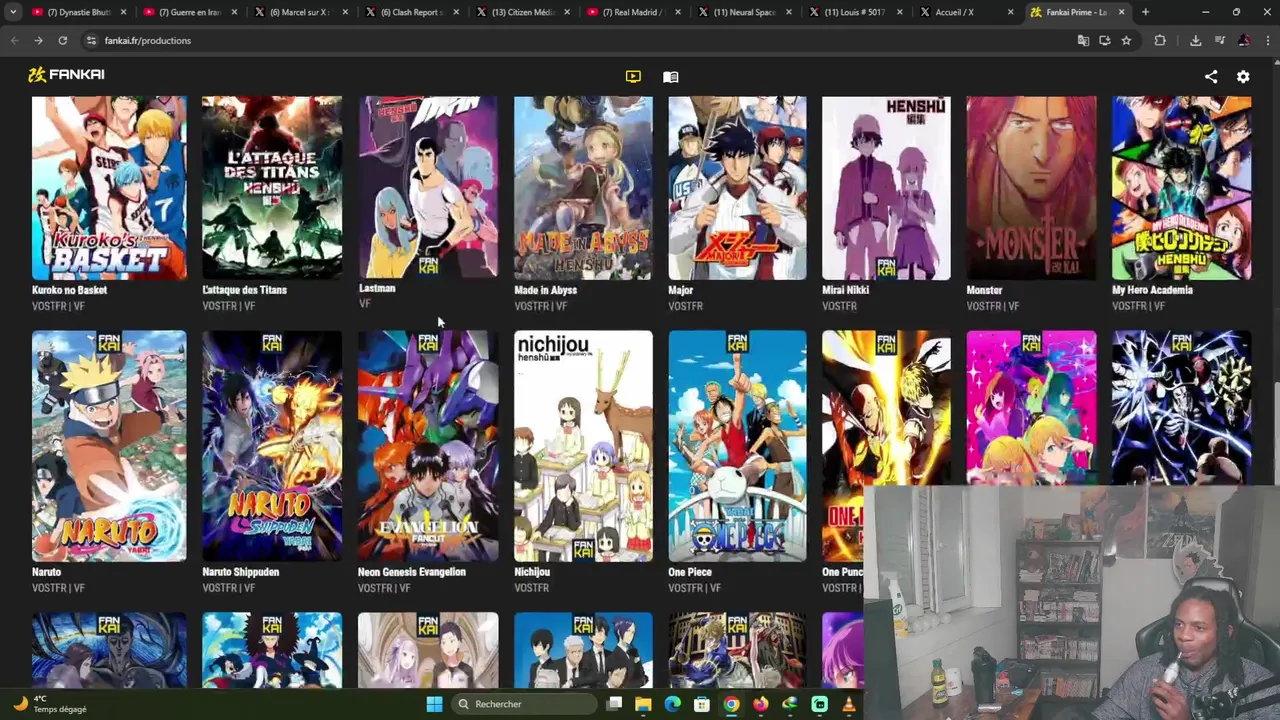Click the 'Naruto' title under first poster

(x=46, y=572)
